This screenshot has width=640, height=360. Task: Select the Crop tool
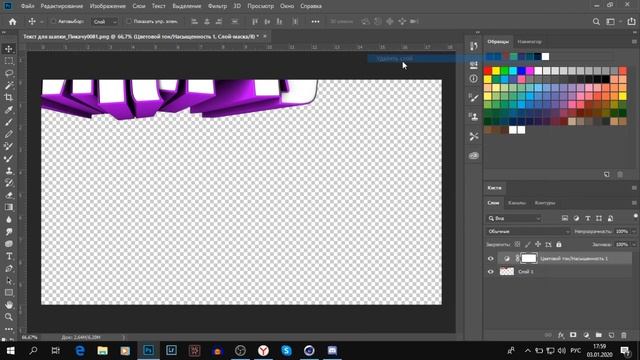(x=9, y=98)
